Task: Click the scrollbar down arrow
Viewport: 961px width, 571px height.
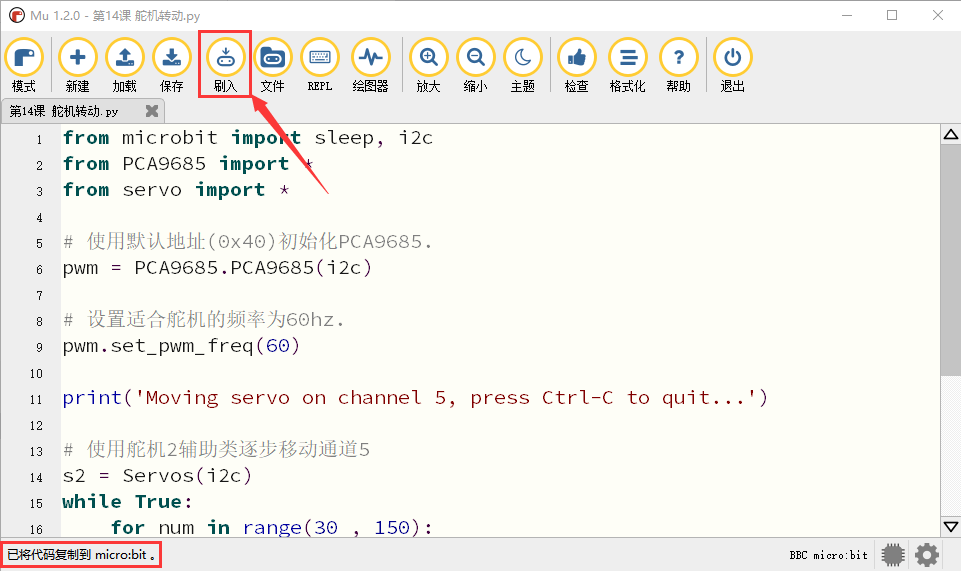Action: pyautogui.click(x=951, y=526)
